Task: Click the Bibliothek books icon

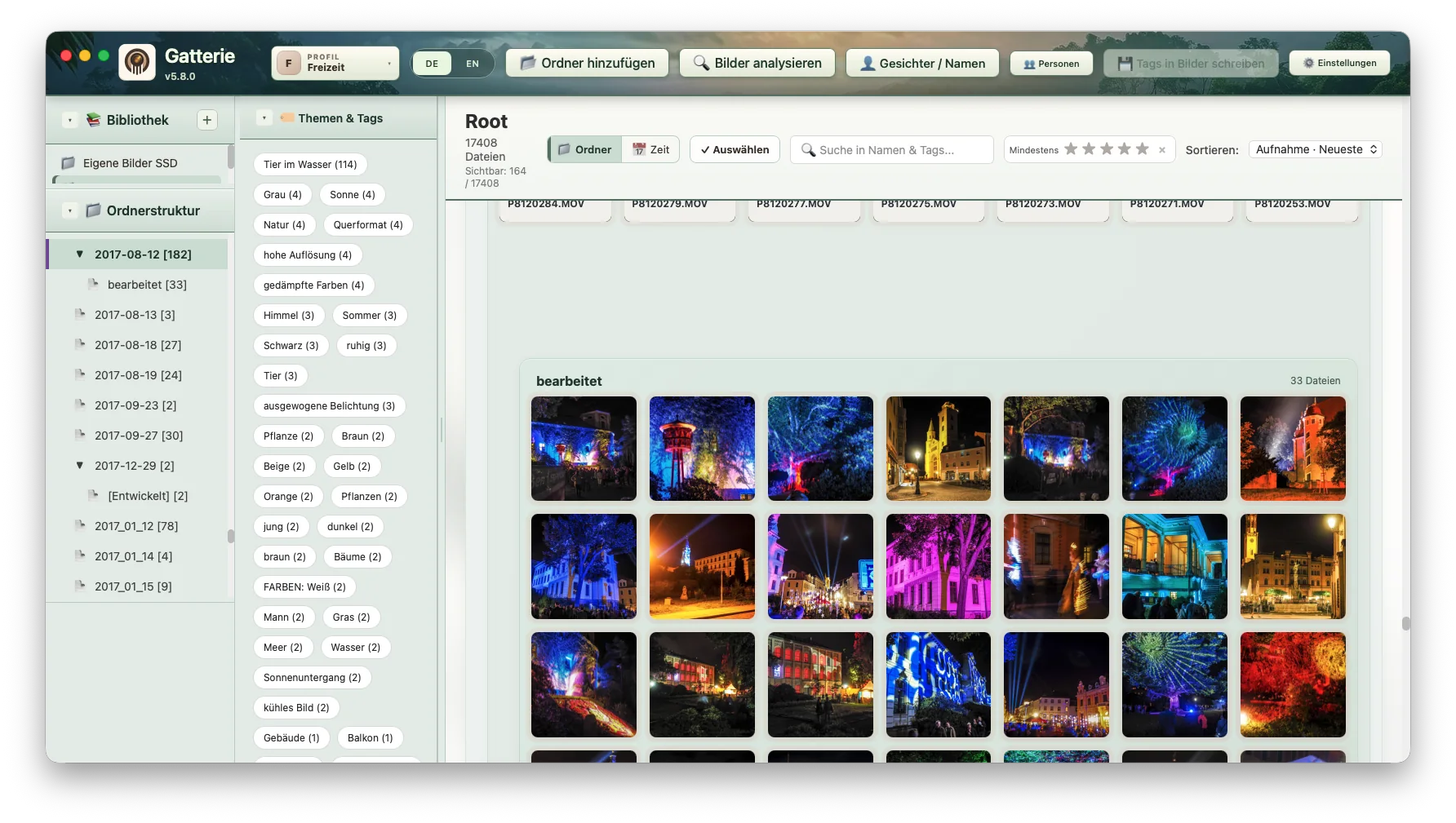Action: point(94,120)
